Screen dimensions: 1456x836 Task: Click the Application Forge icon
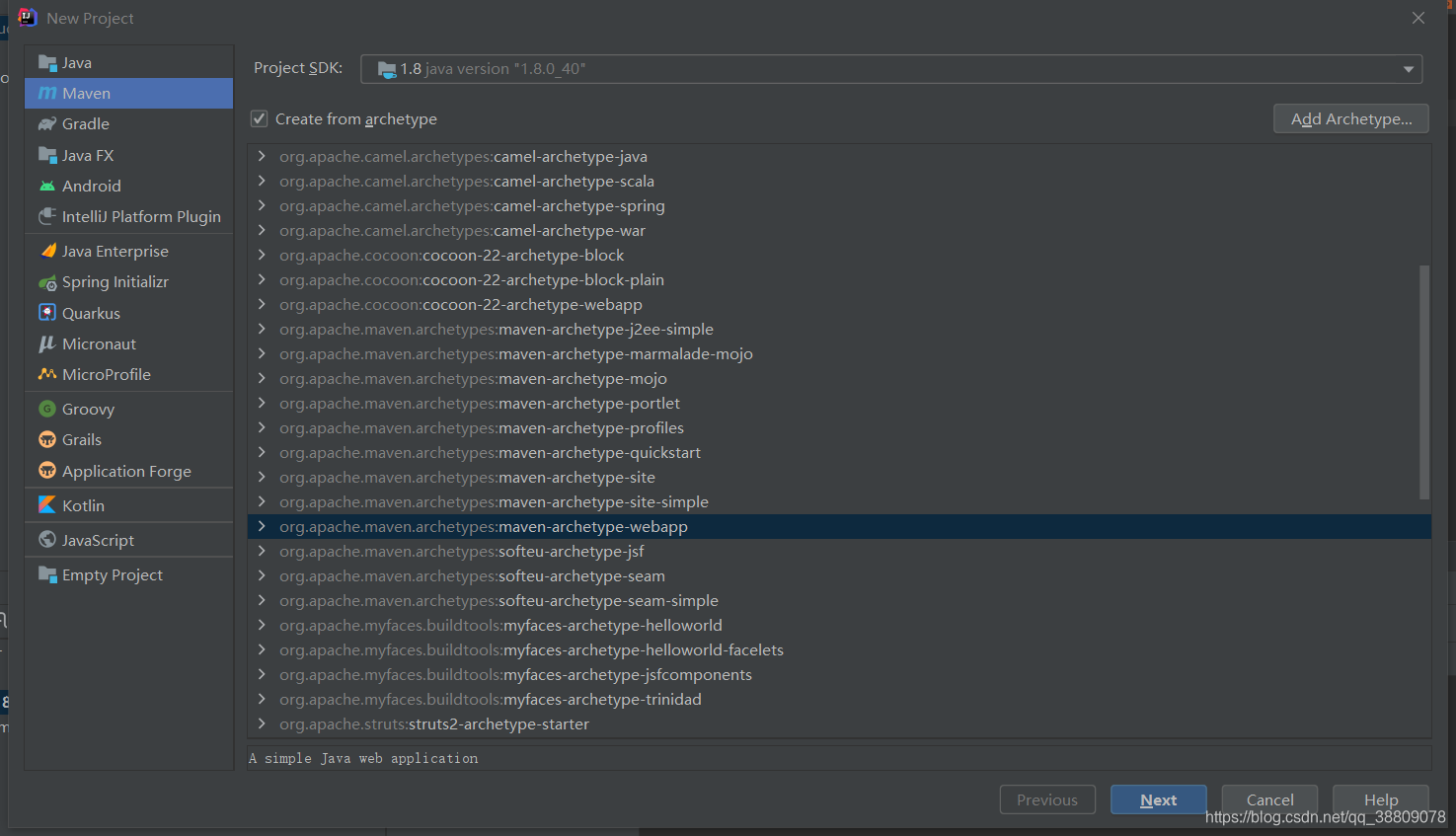46,471
